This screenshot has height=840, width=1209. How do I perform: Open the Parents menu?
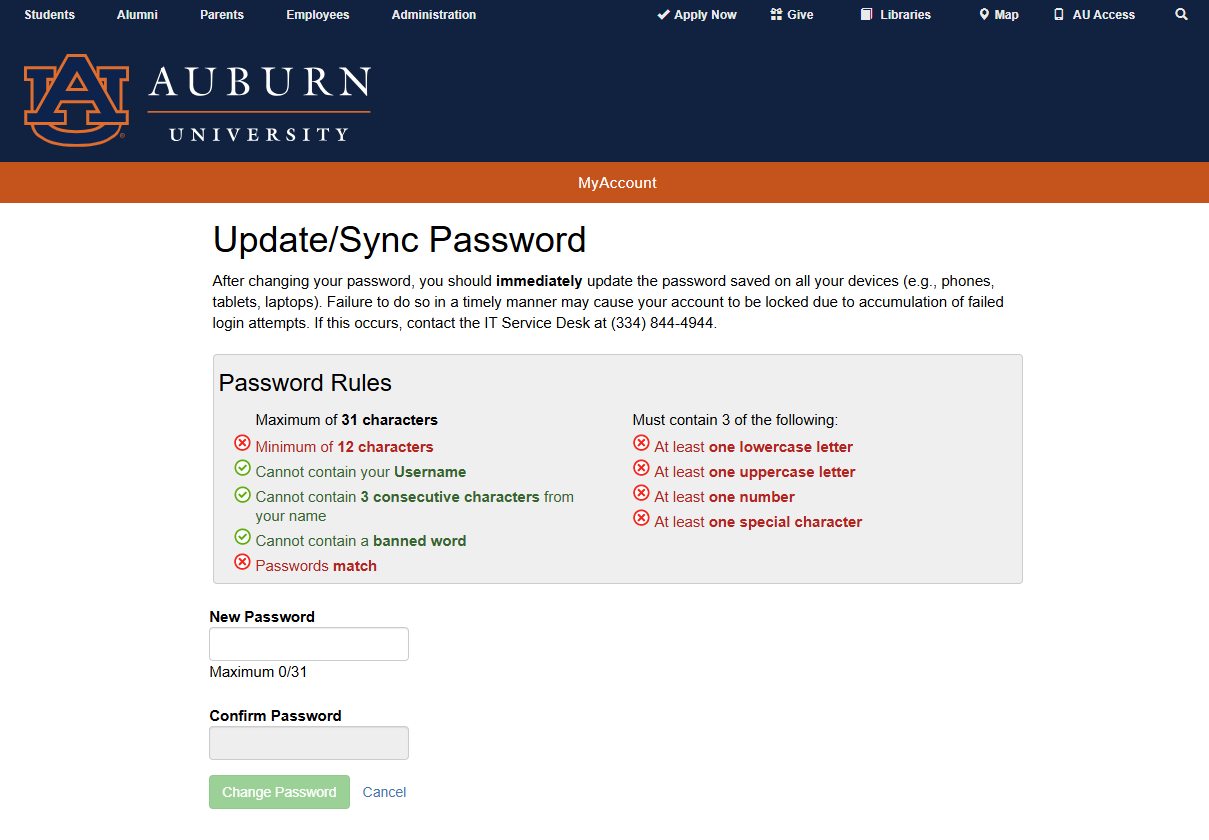[221, 14]
